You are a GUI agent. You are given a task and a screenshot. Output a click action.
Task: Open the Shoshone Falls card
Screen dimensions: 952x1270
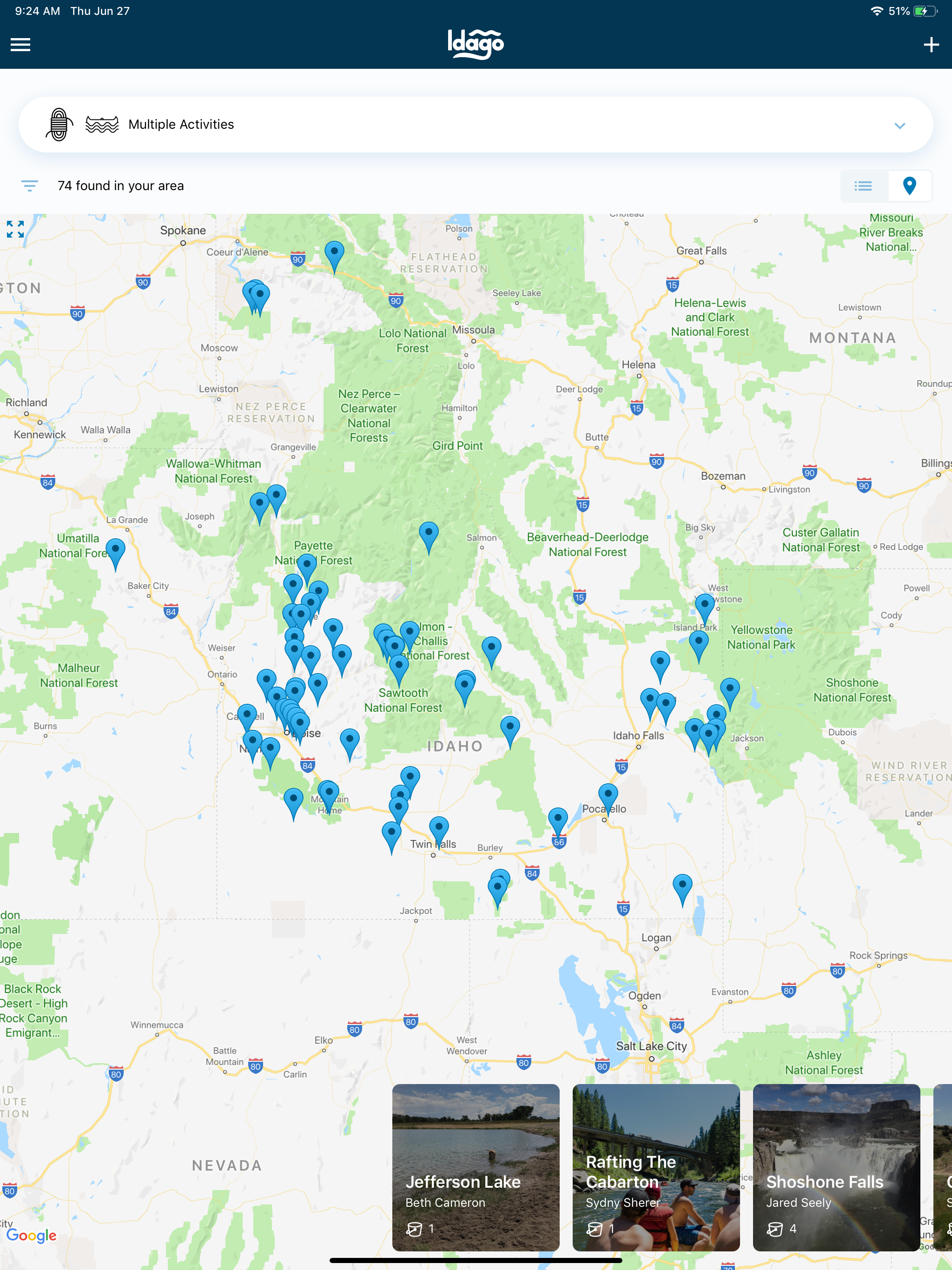pyautogui.click(x=836, y=1167)
